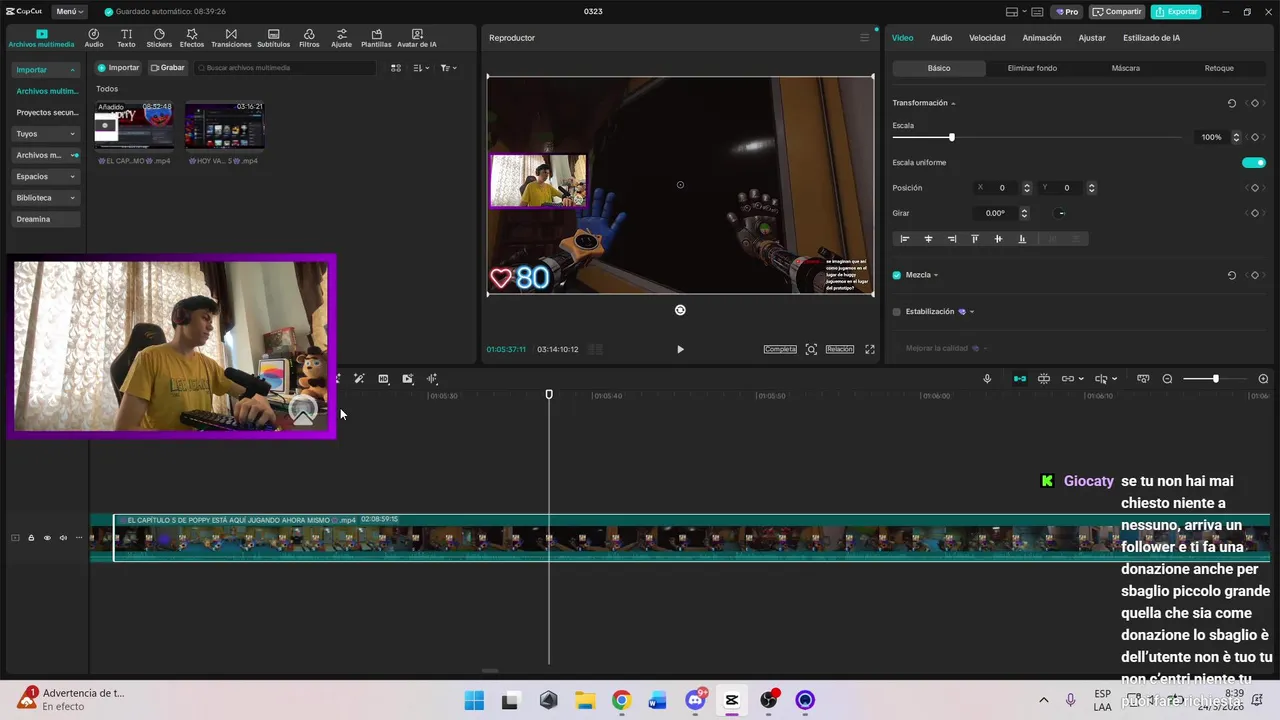Align clip to top
This screenshot has height=720, width=1280.
(975, 239)
